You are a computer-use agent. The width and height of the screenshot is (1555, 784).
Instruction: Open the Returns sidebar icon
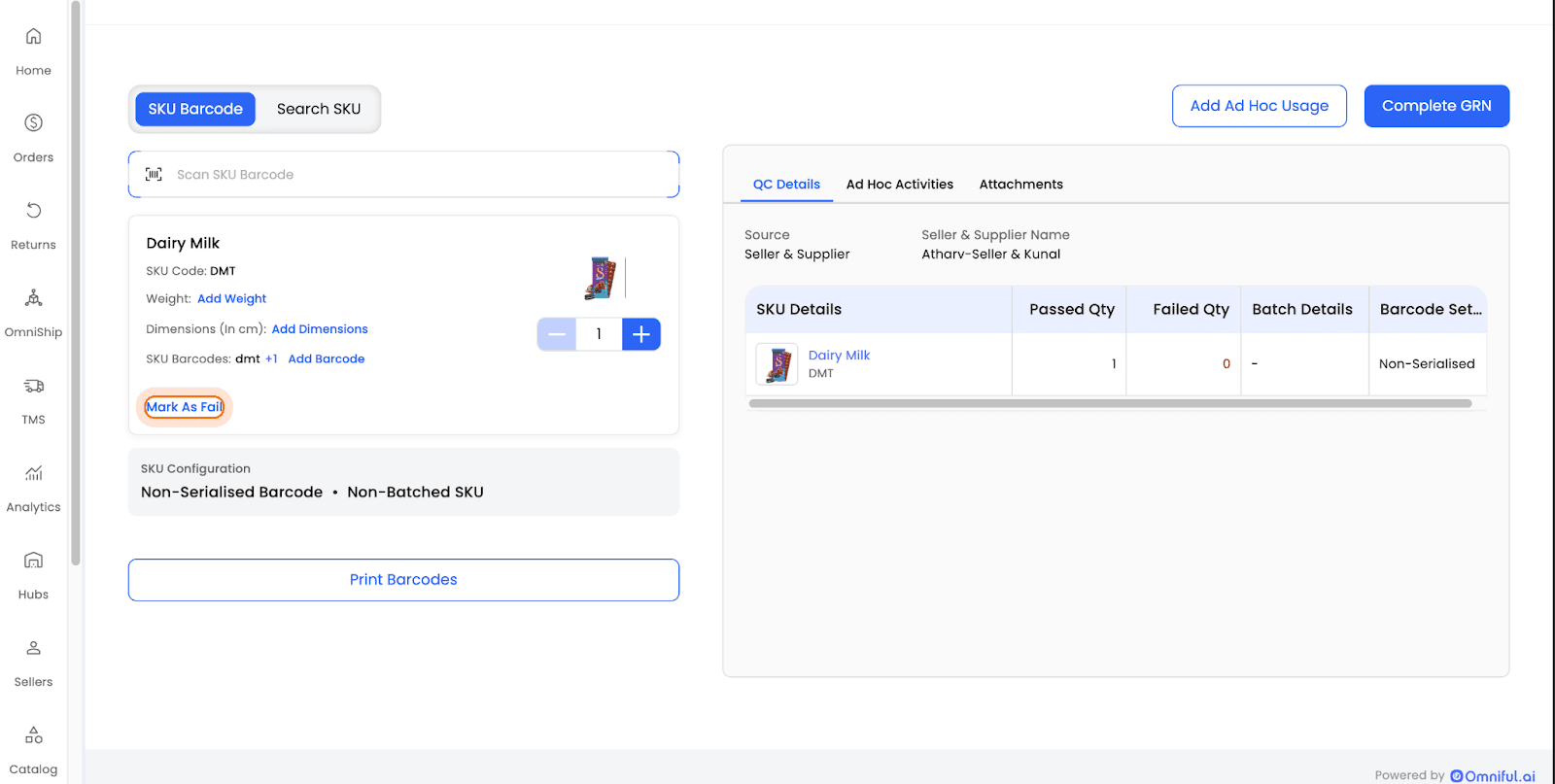pos(33,211)
